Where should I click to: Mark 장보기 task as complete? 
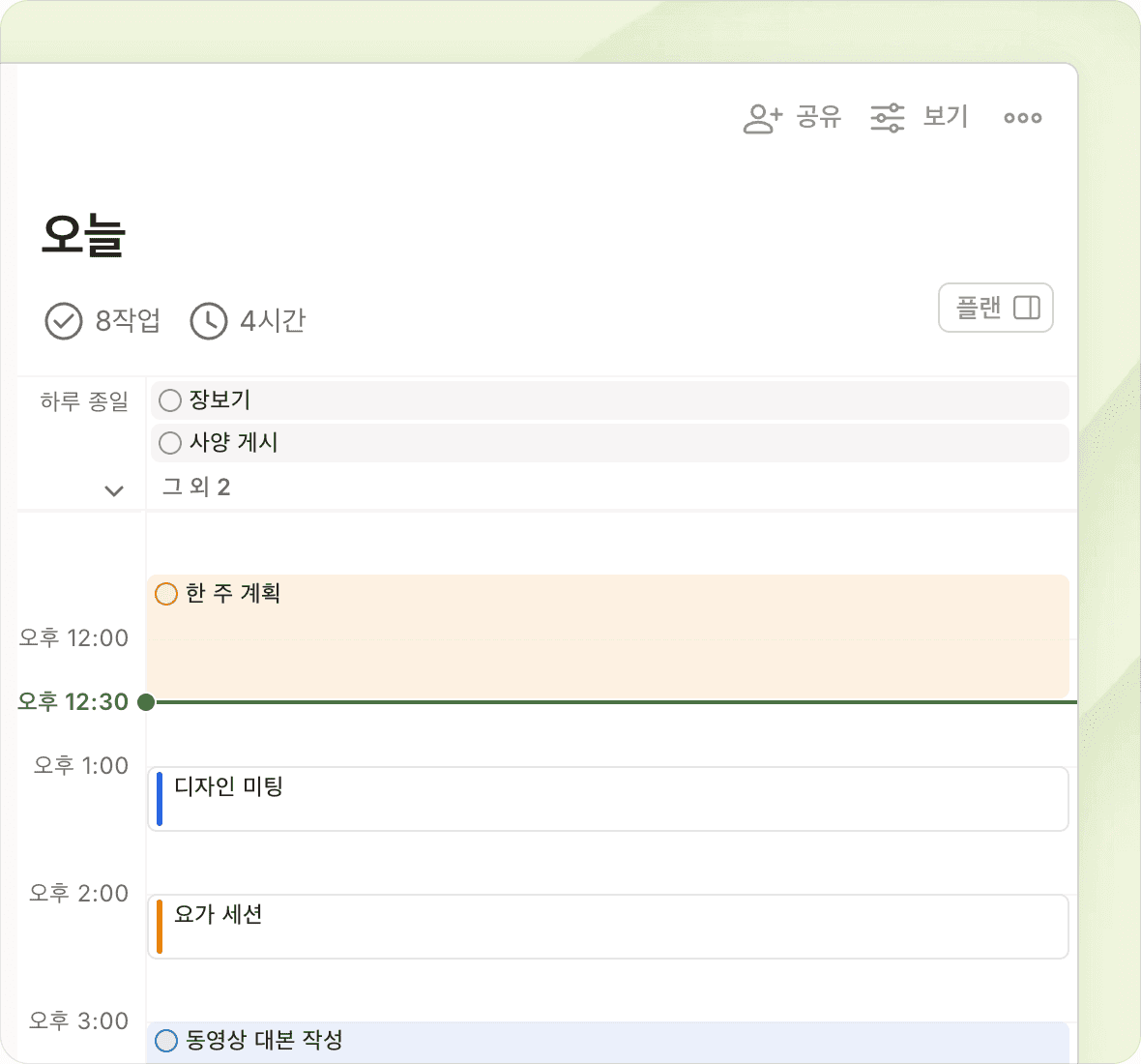[170, 400]
